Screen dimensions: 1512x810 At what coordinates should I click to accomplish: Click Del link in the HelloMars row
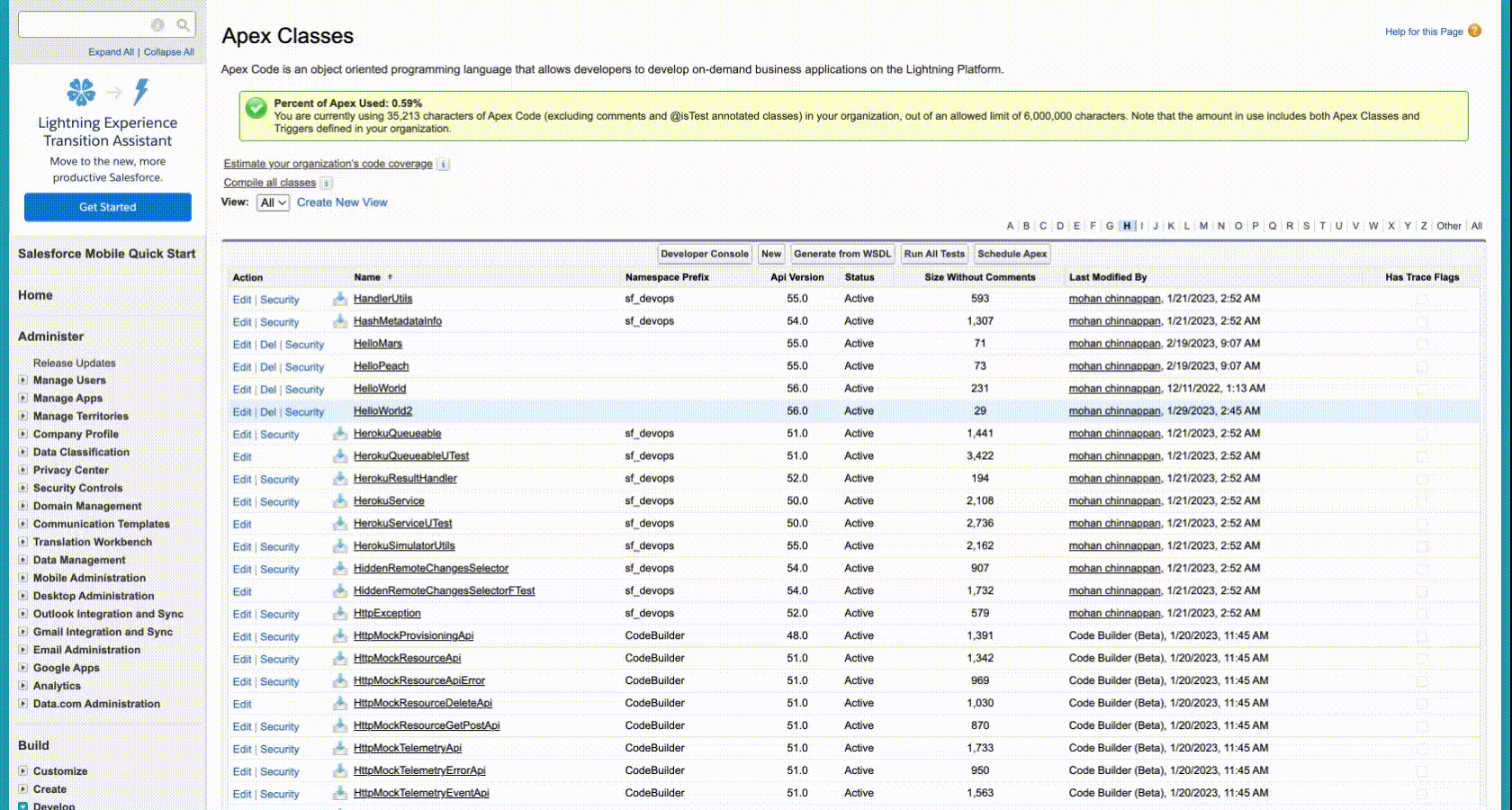[268, 345]
